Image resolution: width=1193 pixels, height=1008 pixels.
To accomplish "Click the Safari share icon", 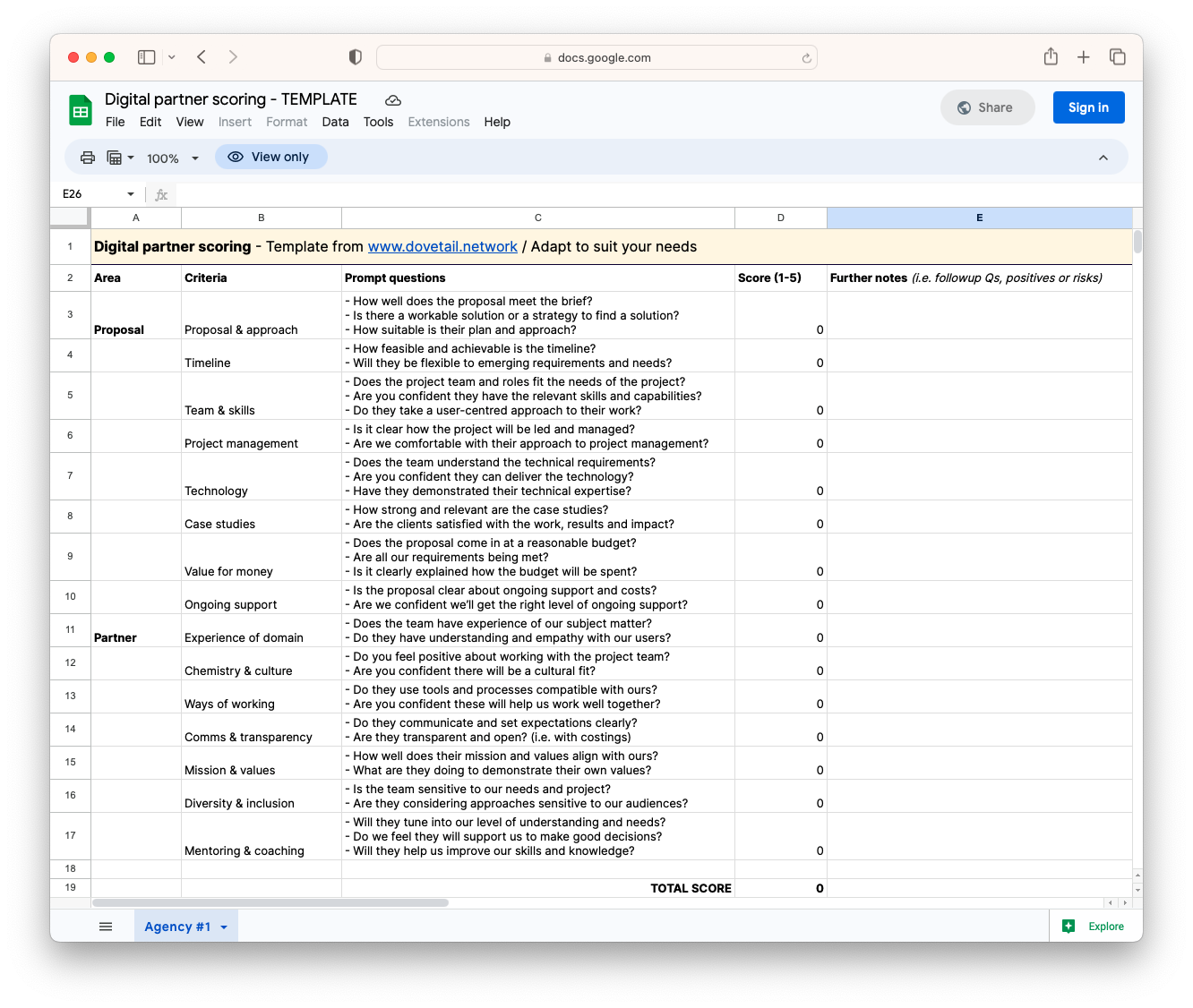I will (1051, 56).
